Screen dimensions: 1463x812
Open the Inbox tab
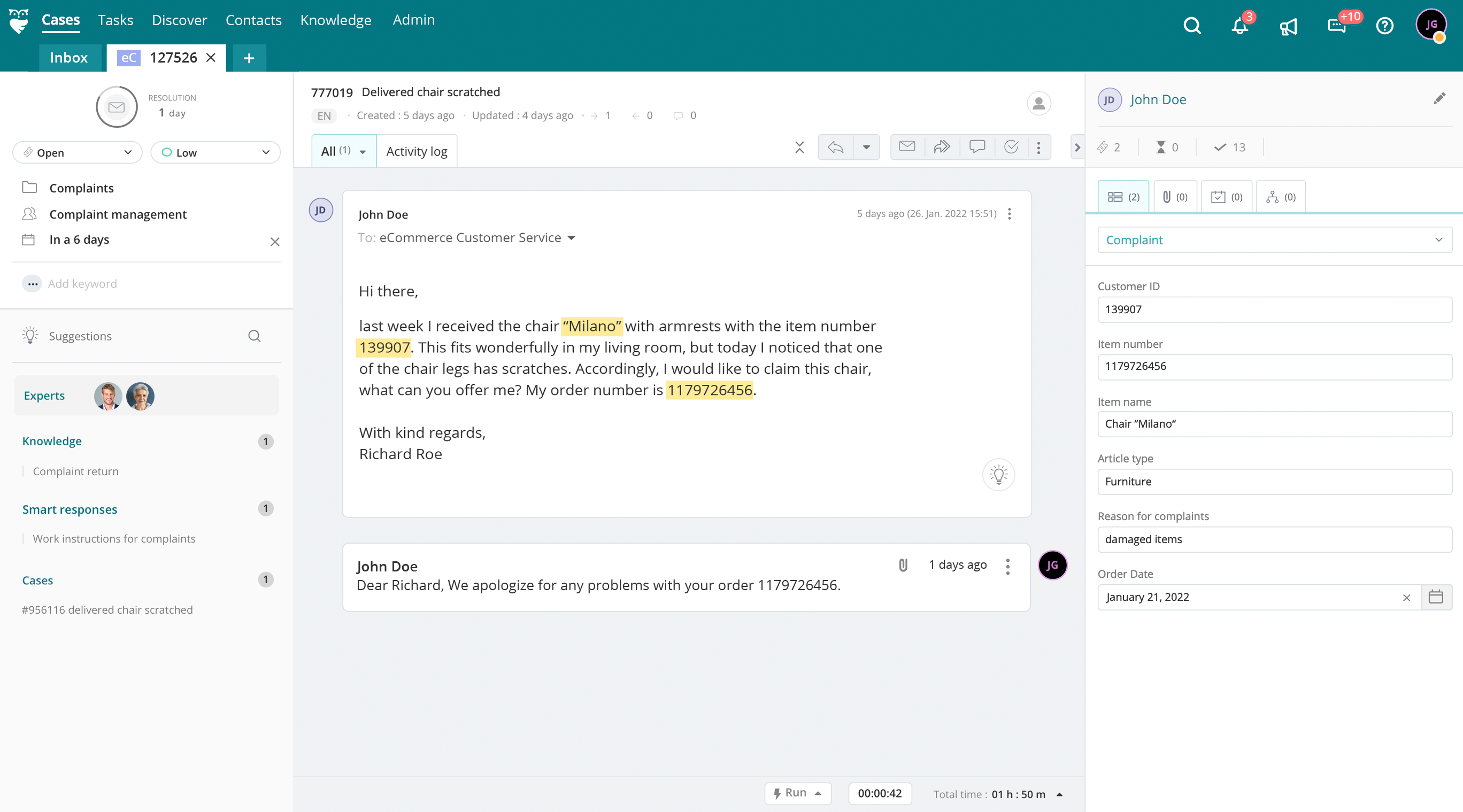[69, 57]
